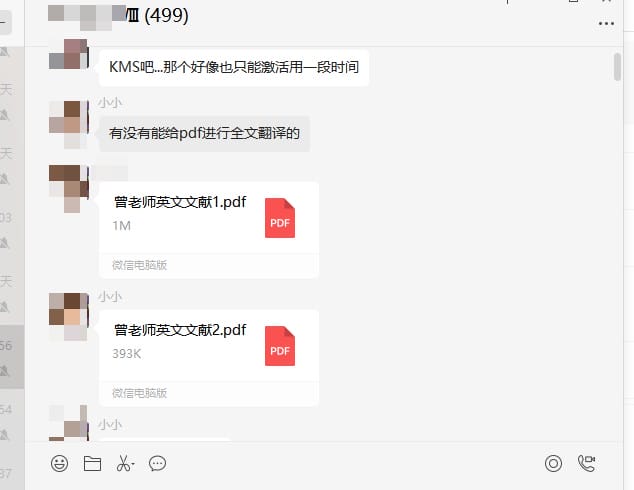Expand the screenshot options arrow
Viewport: 634px width, 490px height.
point(133,464)
